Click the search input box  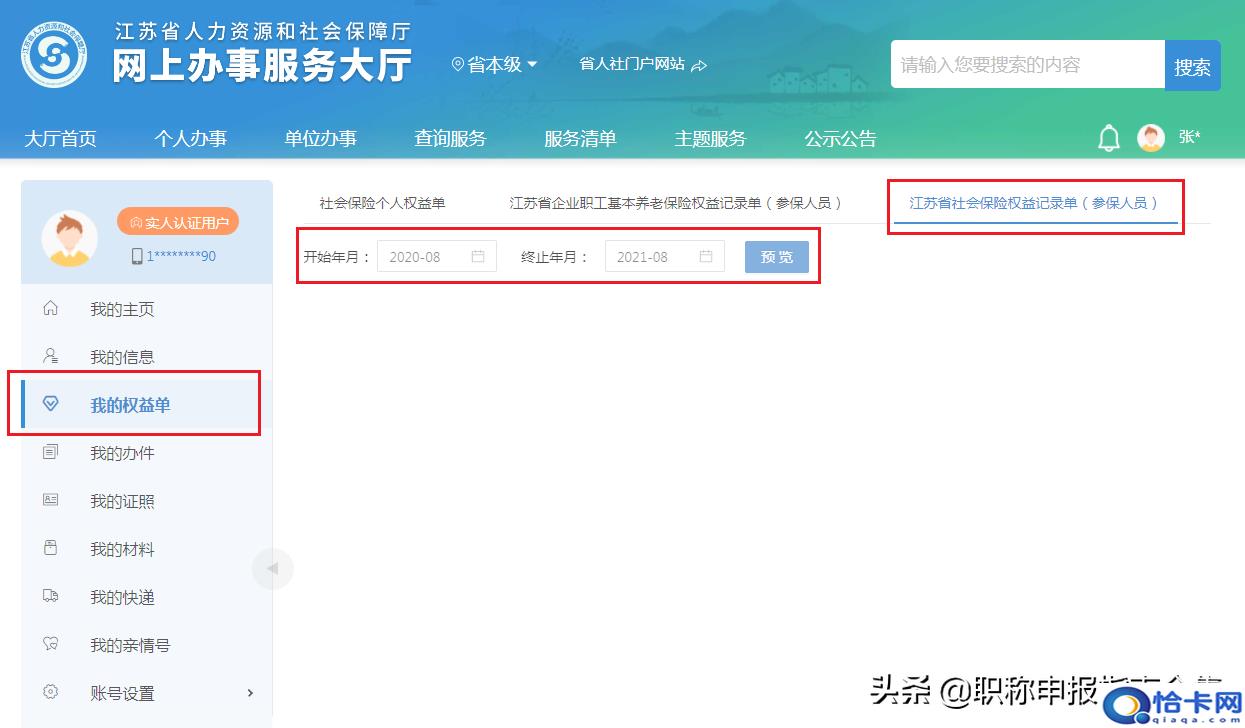pyautogui.click(x=1027, y=65)
